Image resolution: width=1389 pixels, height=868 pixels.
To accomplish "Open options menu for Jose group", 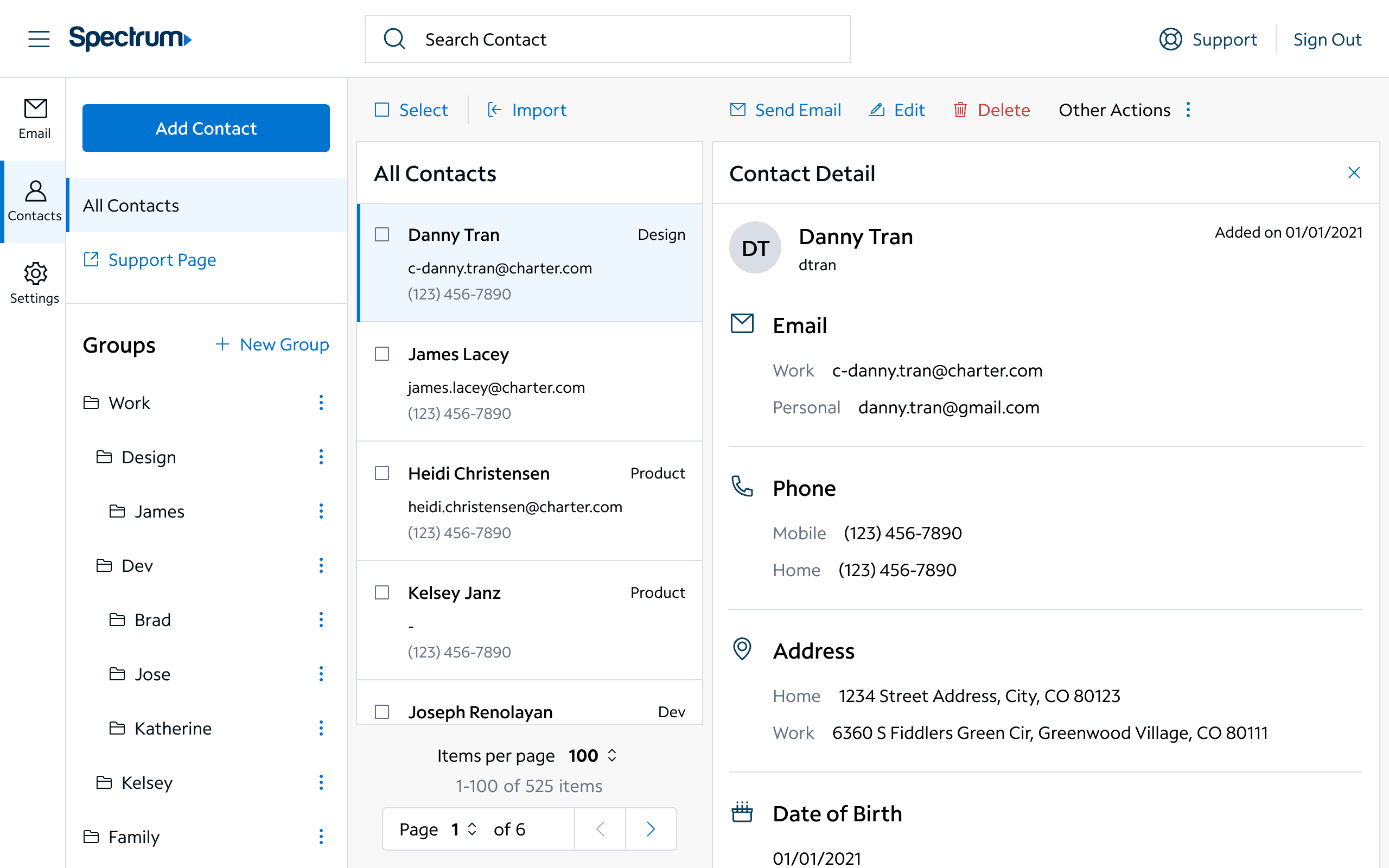I will (x=321, y=674).
